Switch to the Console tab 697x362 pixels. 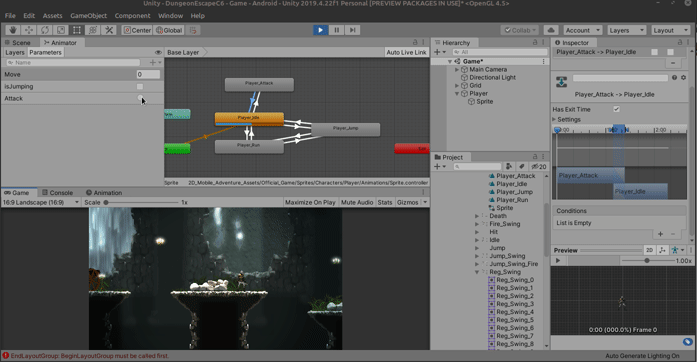click(57, 193)
